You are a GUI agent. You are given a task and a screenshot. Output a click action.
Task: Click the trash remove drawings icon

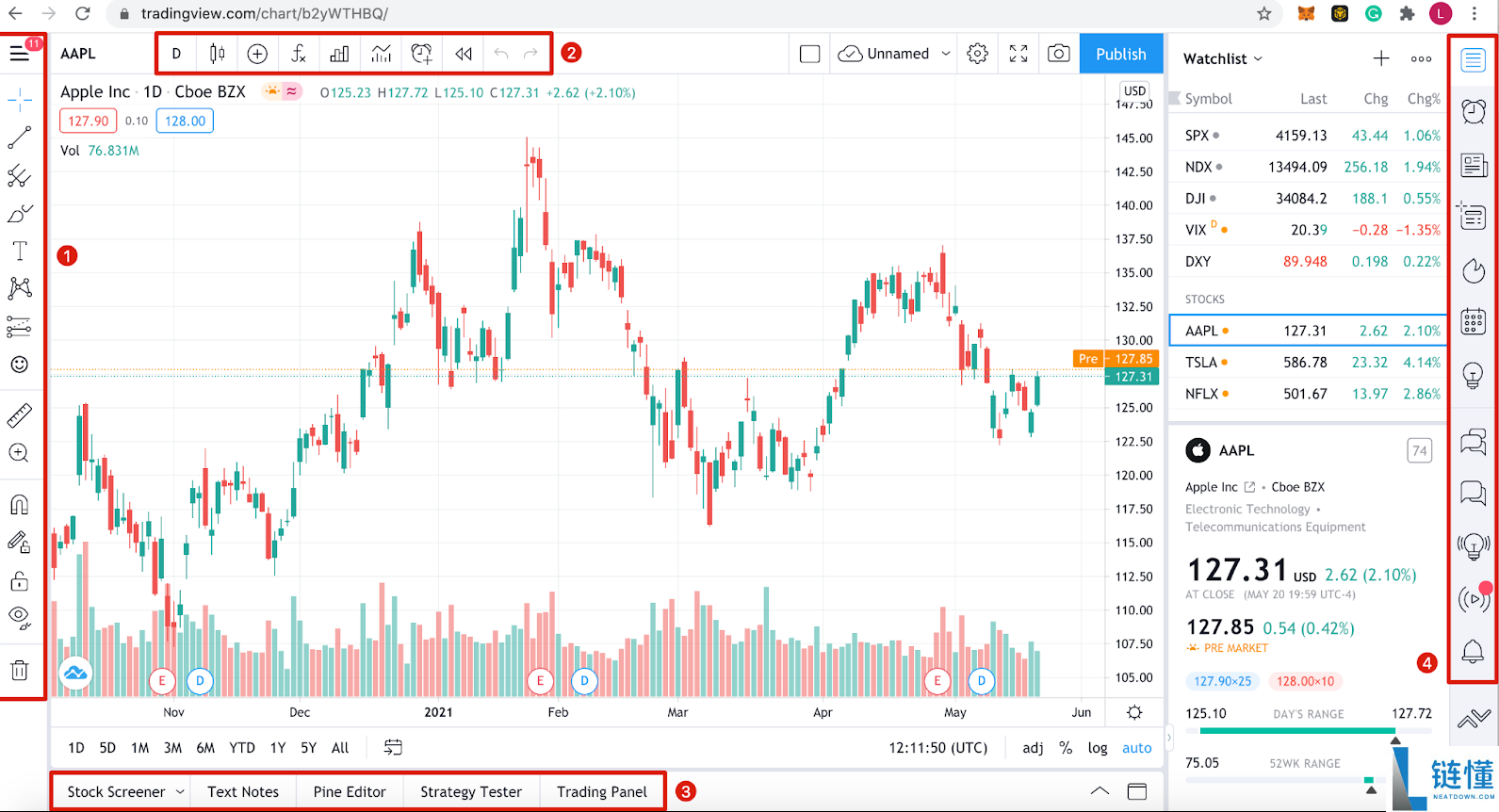pos(19,671)
